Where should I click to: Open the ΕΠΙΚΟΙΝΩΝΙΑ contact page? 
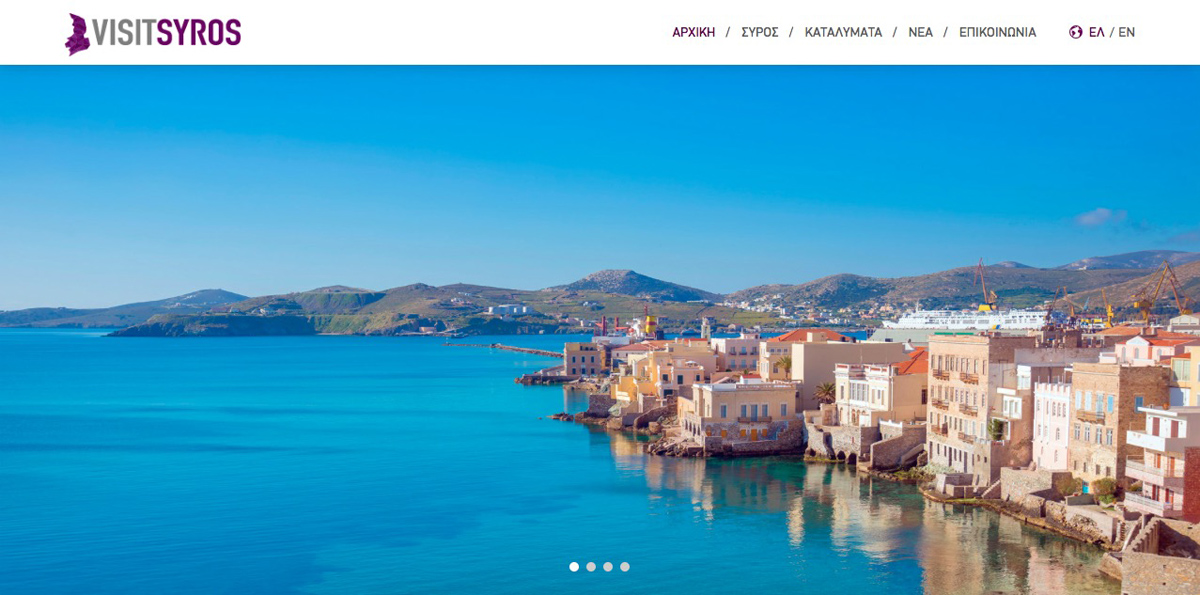(x=997, y=32)
